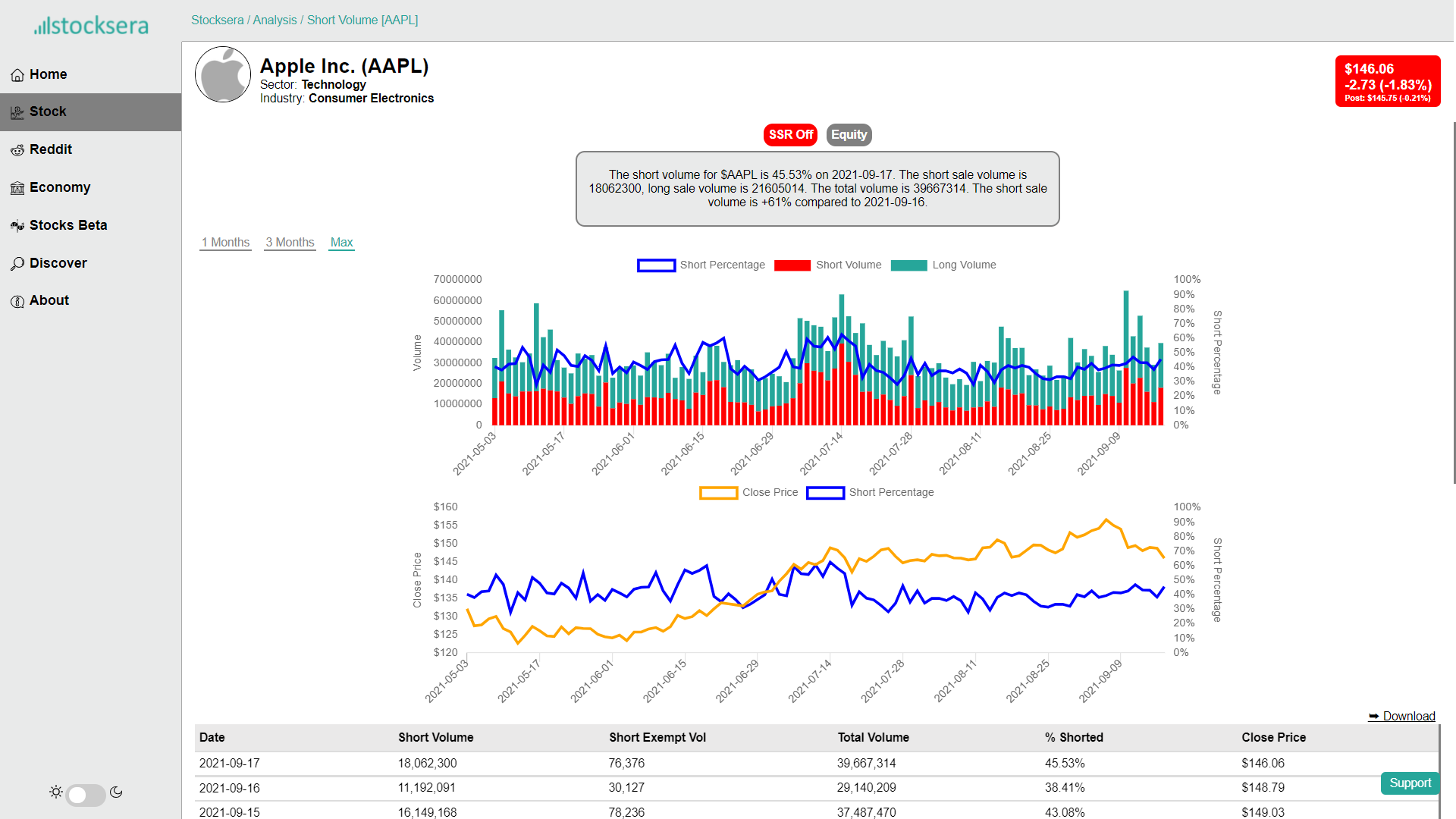
Task: Click the Home house icon in sidebar
Action: tap(17, 75)
